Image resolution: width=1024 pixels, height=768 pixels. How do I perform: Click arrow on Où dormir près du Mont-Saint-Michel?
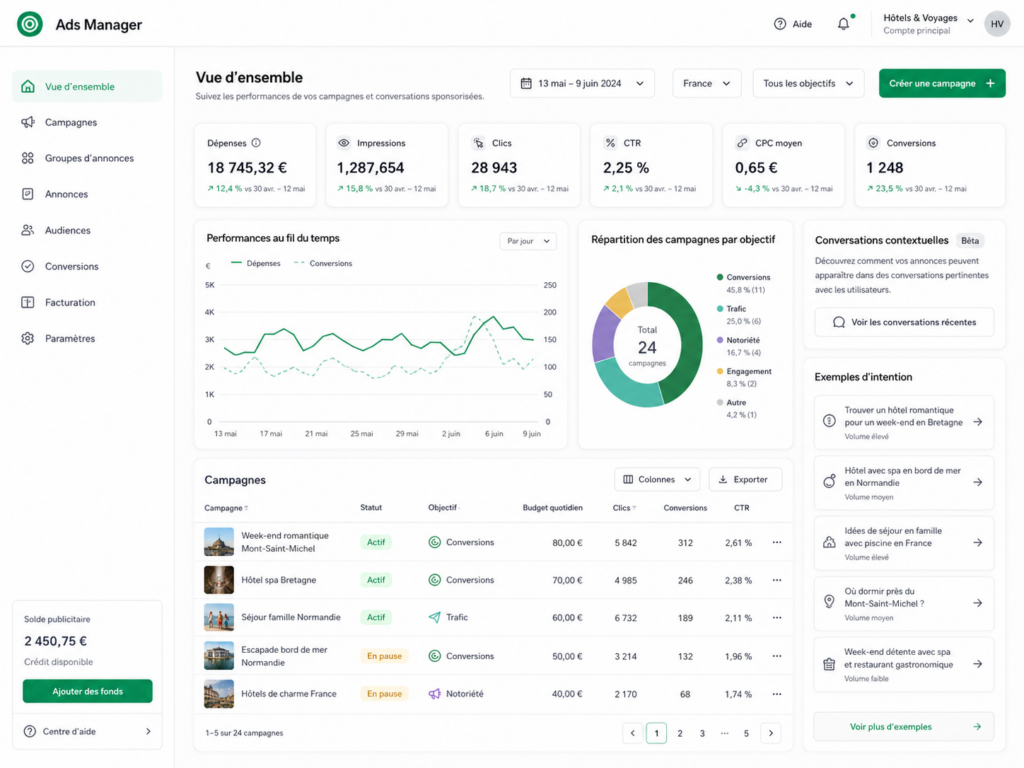[978, 603]
